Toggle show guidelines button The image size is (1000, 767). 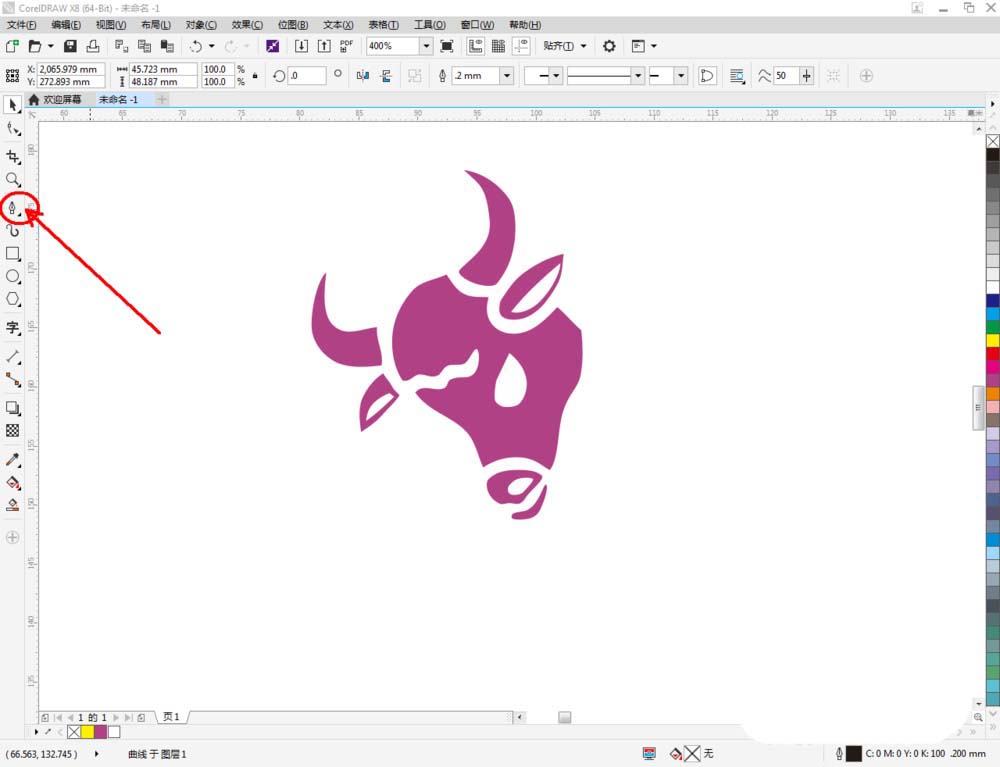click(522, 46)
